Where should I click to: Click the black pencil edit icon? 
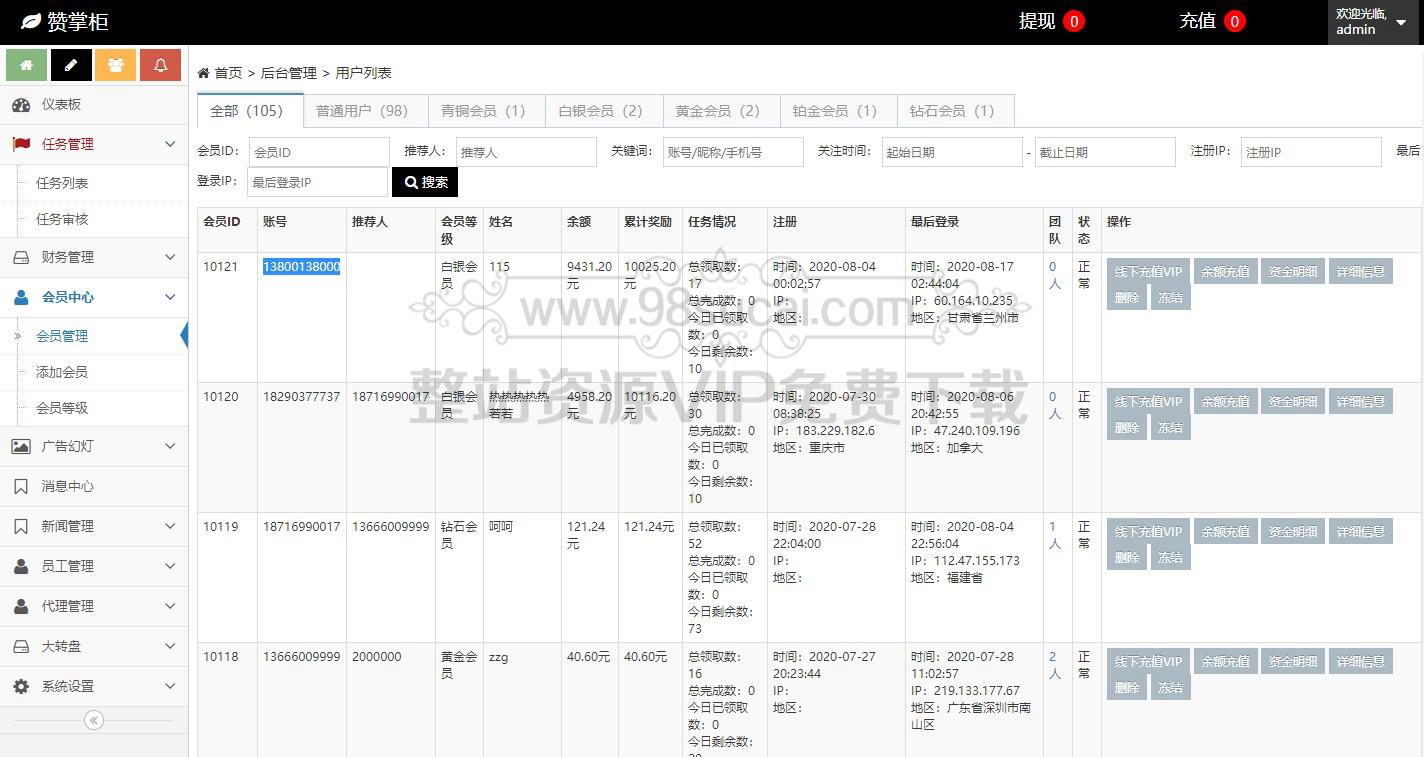(71, 65)
